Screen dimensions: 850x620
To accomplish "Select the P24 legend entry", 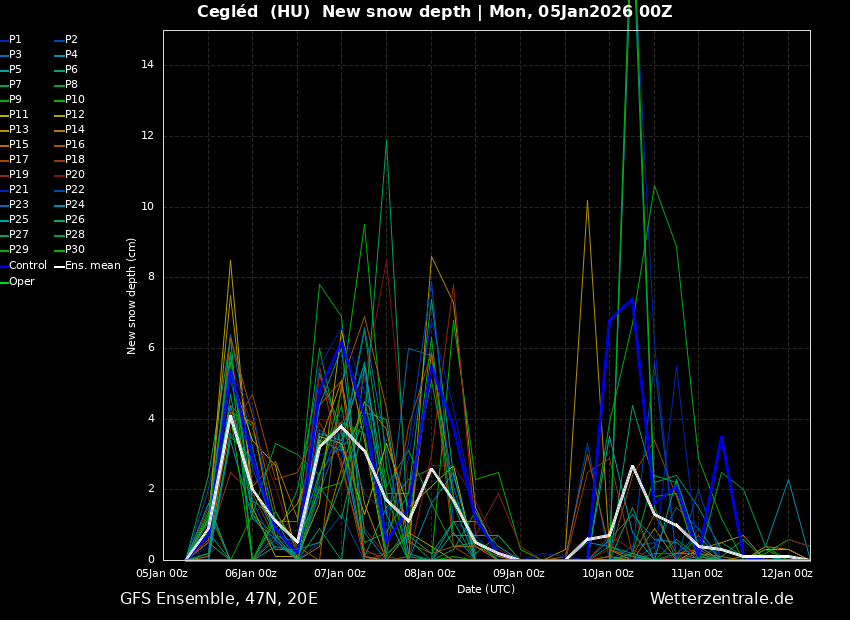I will click(75, 205).
